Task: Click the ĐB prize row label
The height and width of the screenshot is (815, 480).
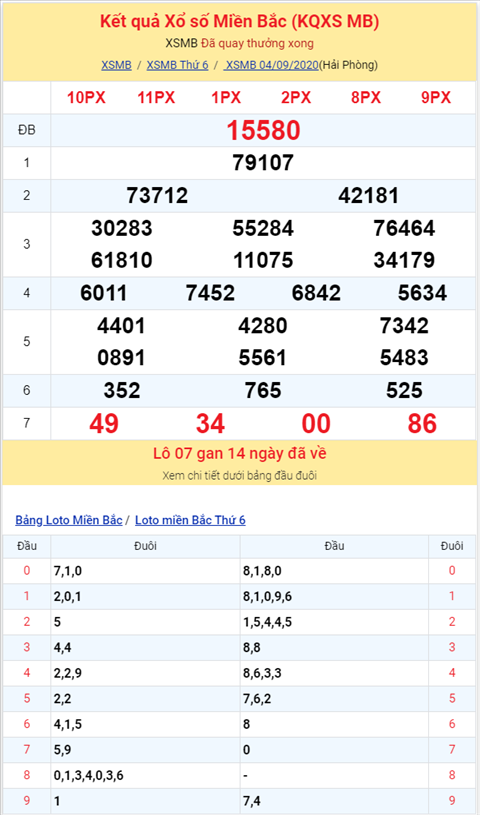Action: pos(27,130)
